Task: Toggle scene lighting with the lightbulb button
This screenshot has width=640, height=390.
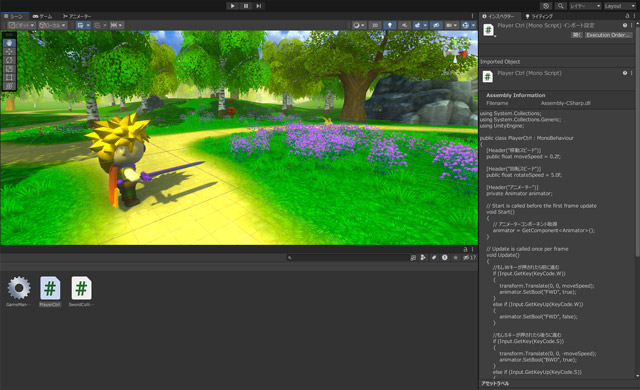Action: tap(389, 25)
